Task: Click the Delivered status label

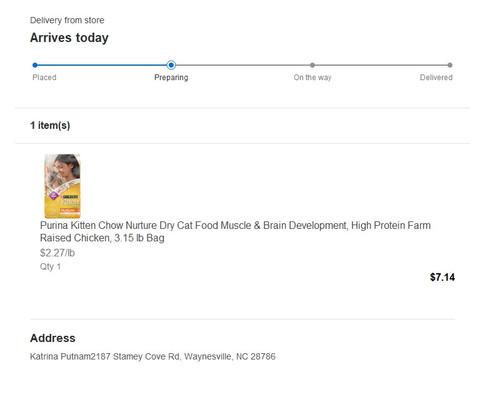Action: (x=436, y=77)
